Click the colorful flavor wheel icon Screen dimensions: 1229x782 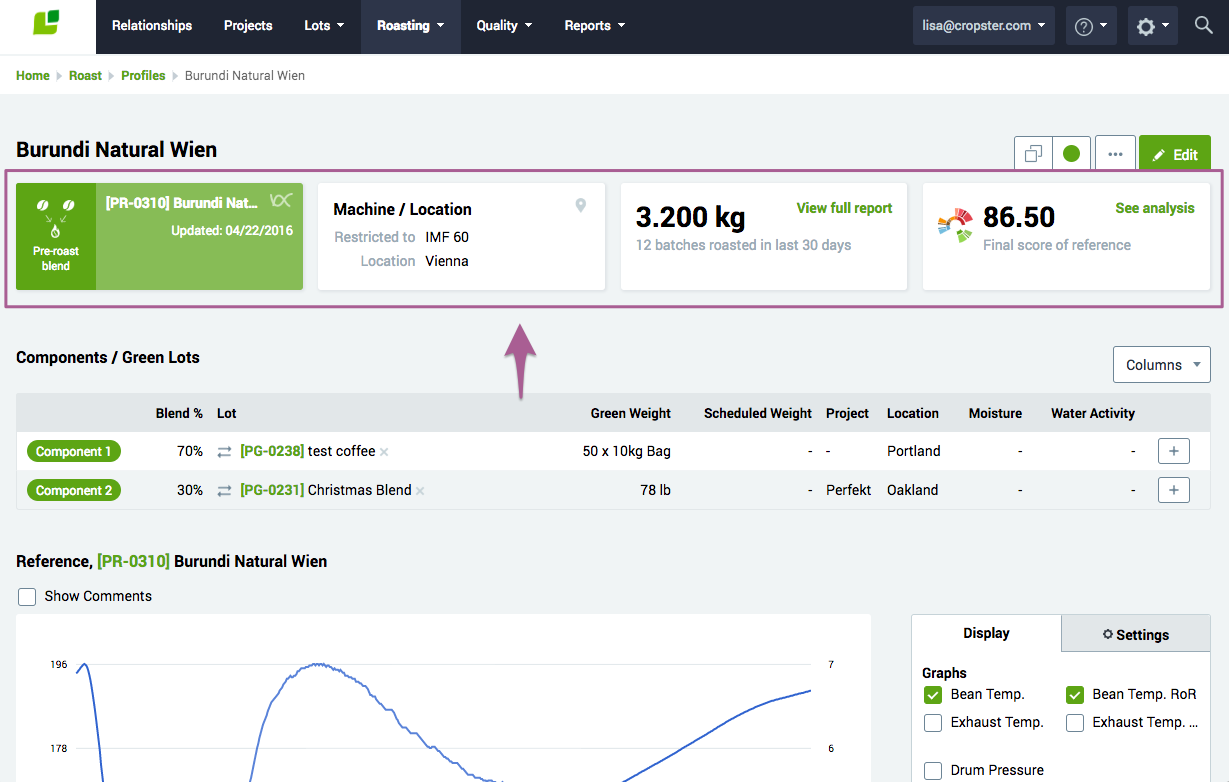(x=955, y=226)
